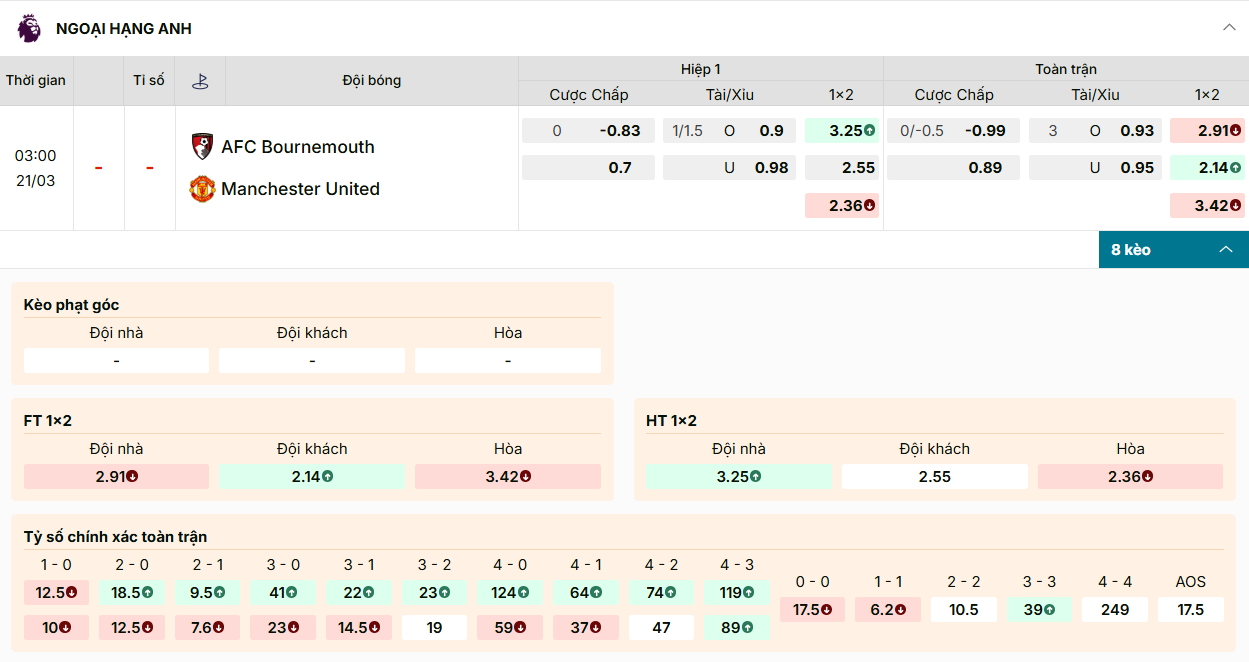Select AOS correct score odds 17.5
Viewport: 1249px width, 662px height.
1190,609
